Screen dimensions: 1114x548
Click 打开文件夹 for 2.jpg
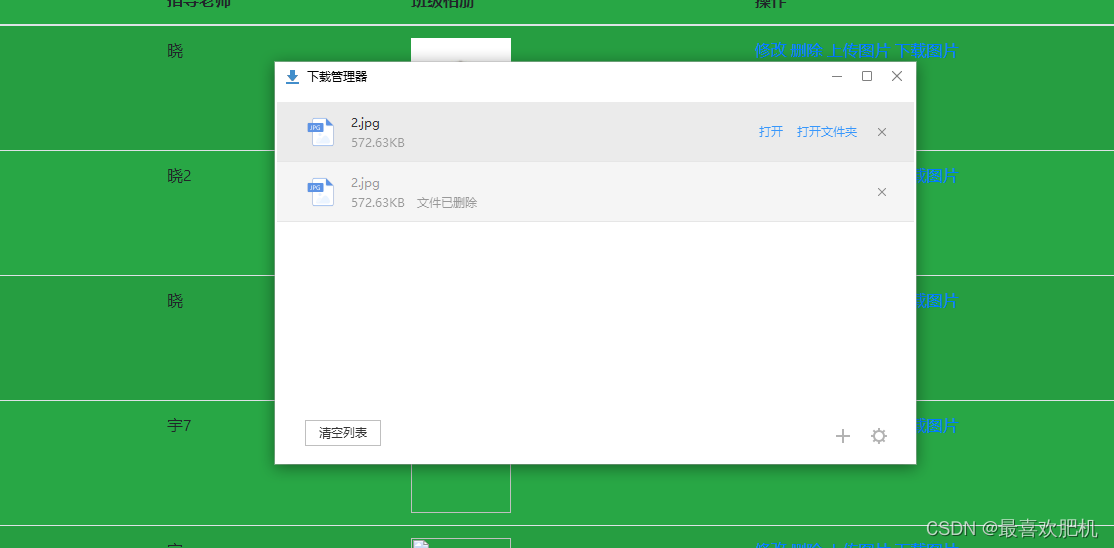[827, 132]
